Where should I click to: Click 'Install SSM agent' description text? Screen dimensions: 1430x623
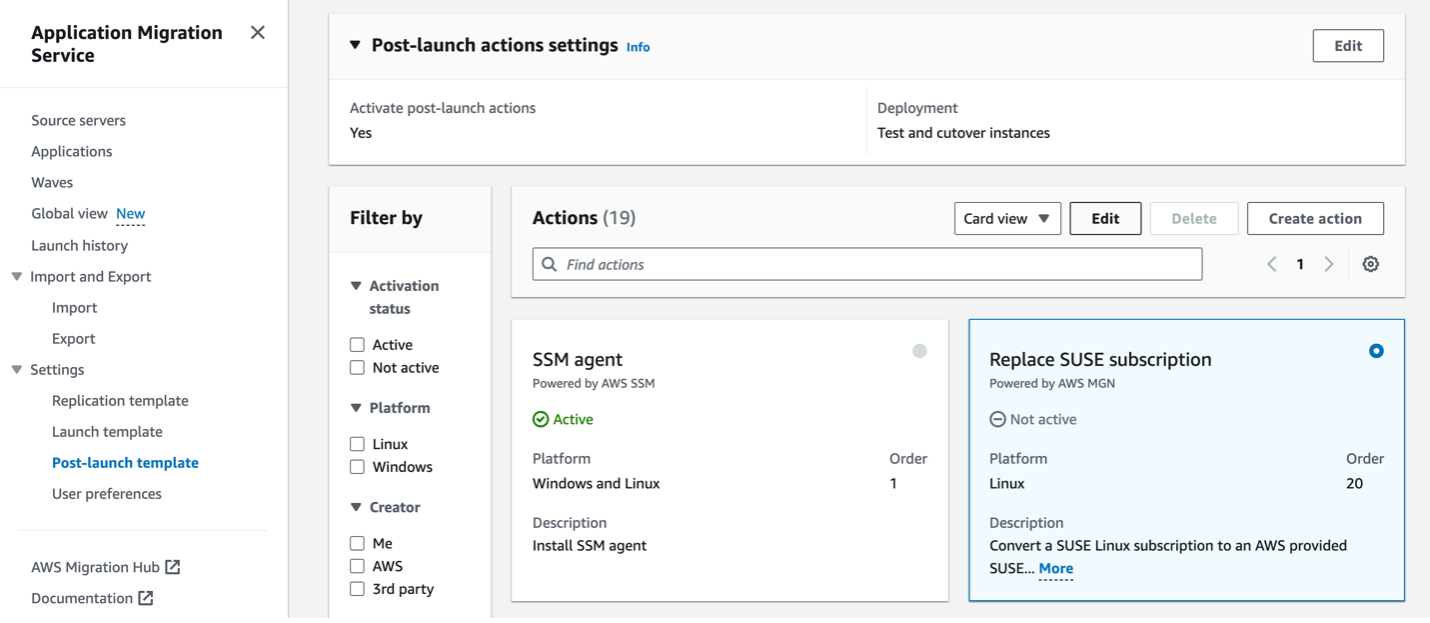pos(590,546)
